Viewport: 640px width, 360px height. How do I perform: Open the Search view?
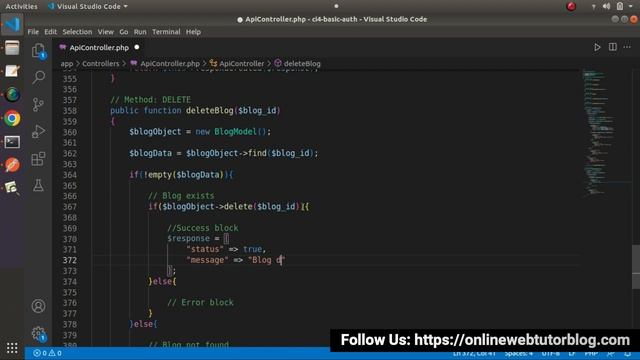pos(38,77)
